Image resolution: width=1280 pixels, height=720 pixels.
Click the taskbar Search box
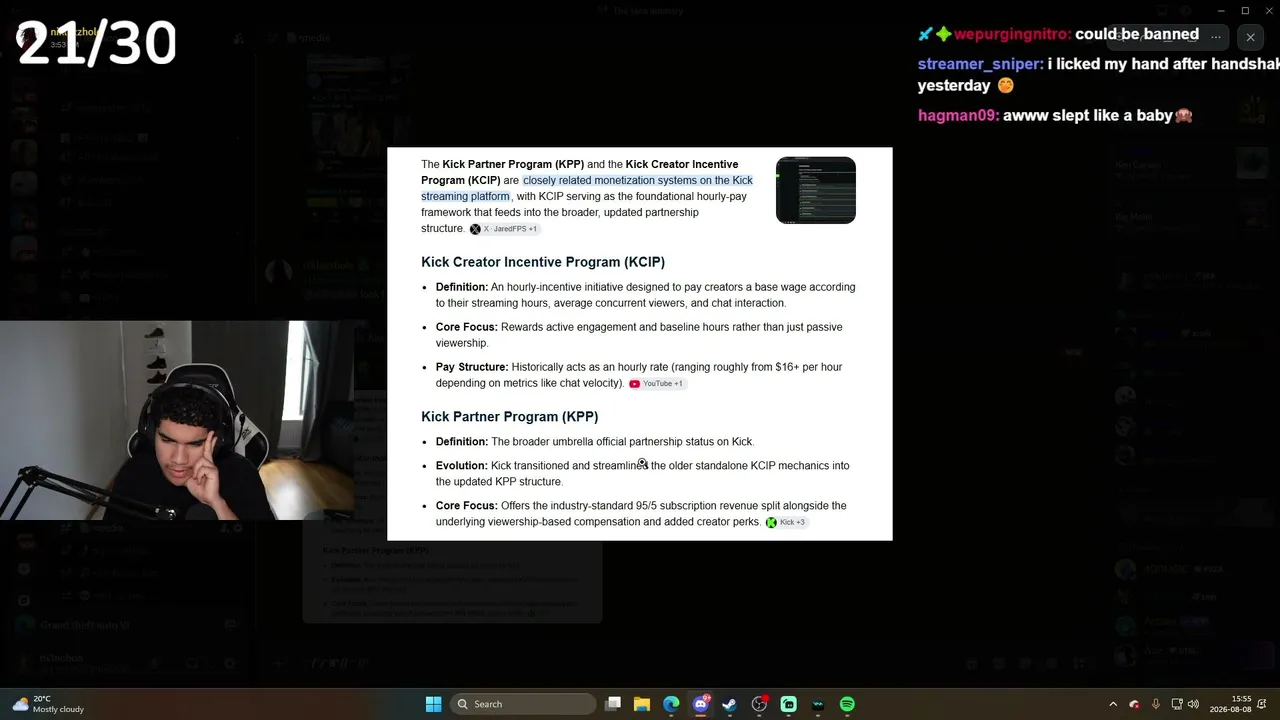click(523, 704)
